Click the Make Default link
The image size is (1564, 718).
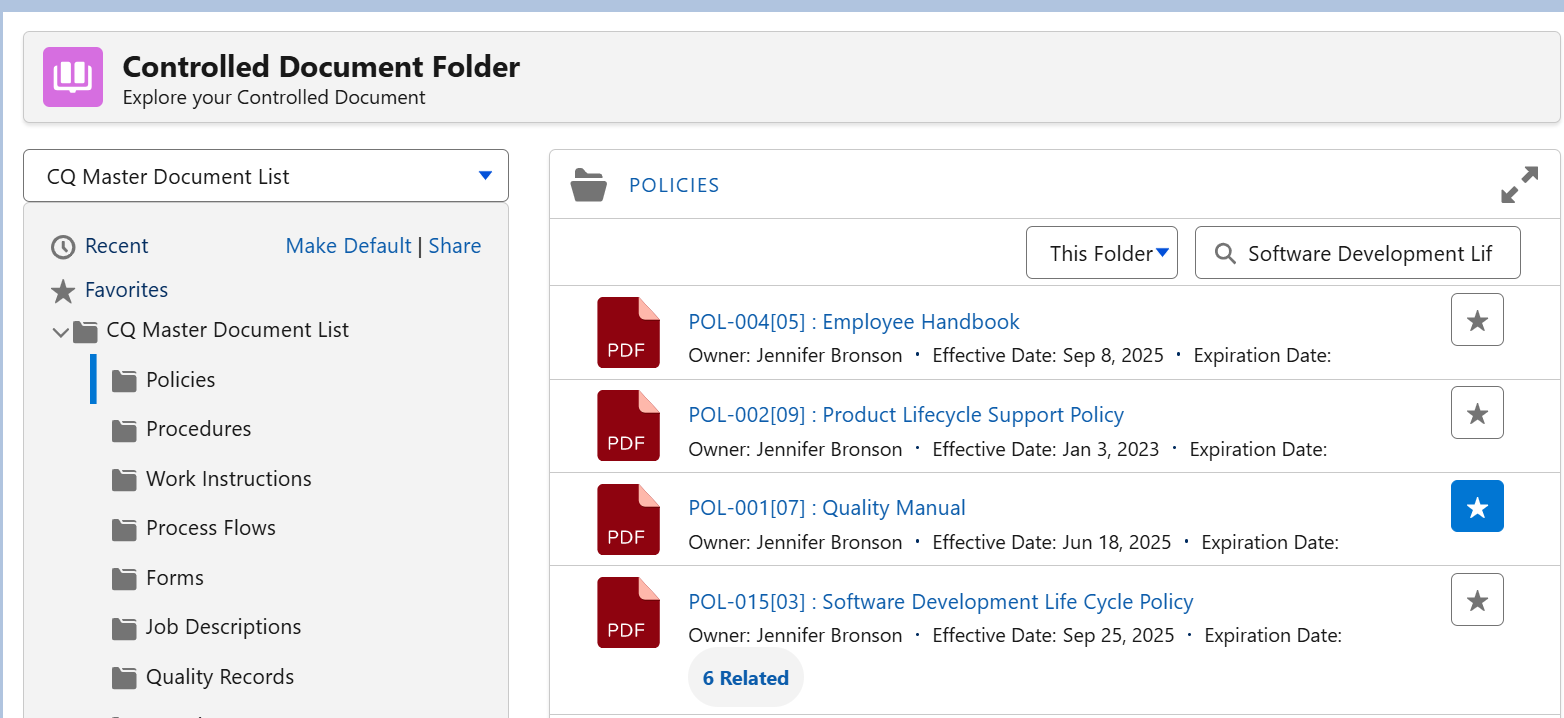pos(348,246)
